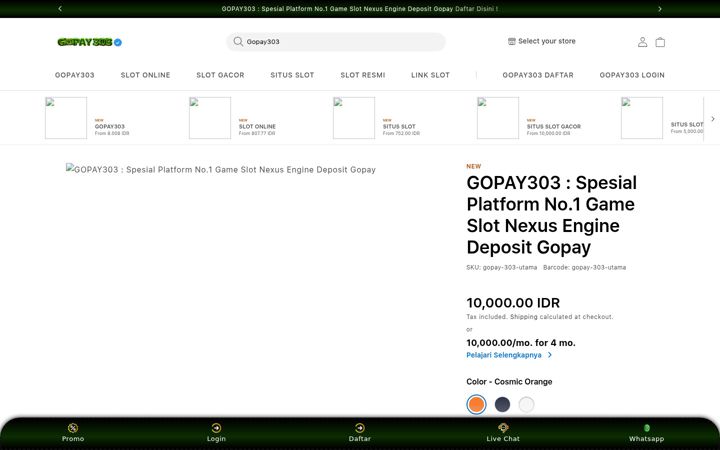This screenshot has height=450, width=720.
Task: Click the Barcode: gopay-303-utama text
Action: pyautogui.click(x=584, y=267)
